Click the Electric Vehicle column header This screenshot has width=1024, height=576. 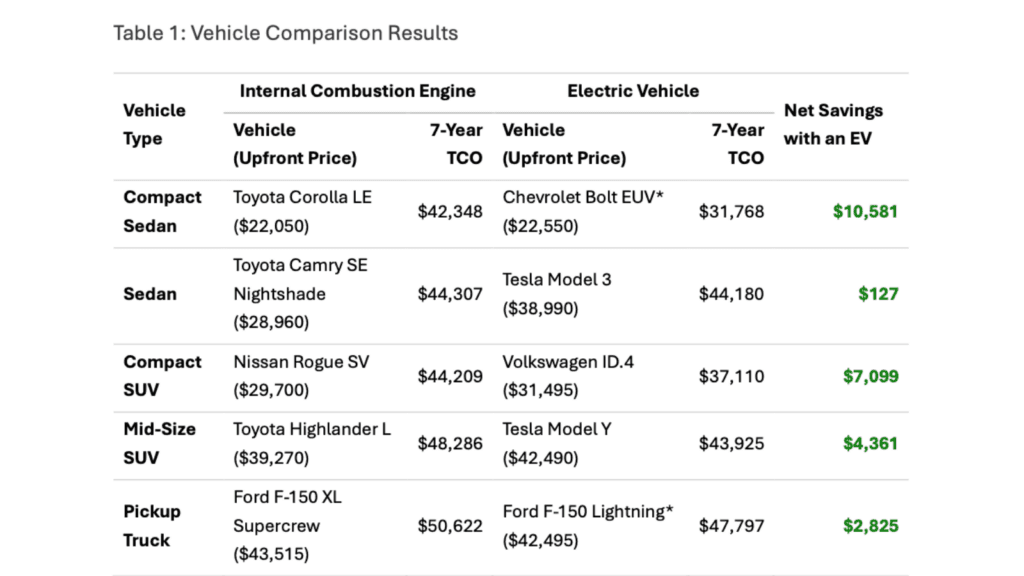(633, 91)
